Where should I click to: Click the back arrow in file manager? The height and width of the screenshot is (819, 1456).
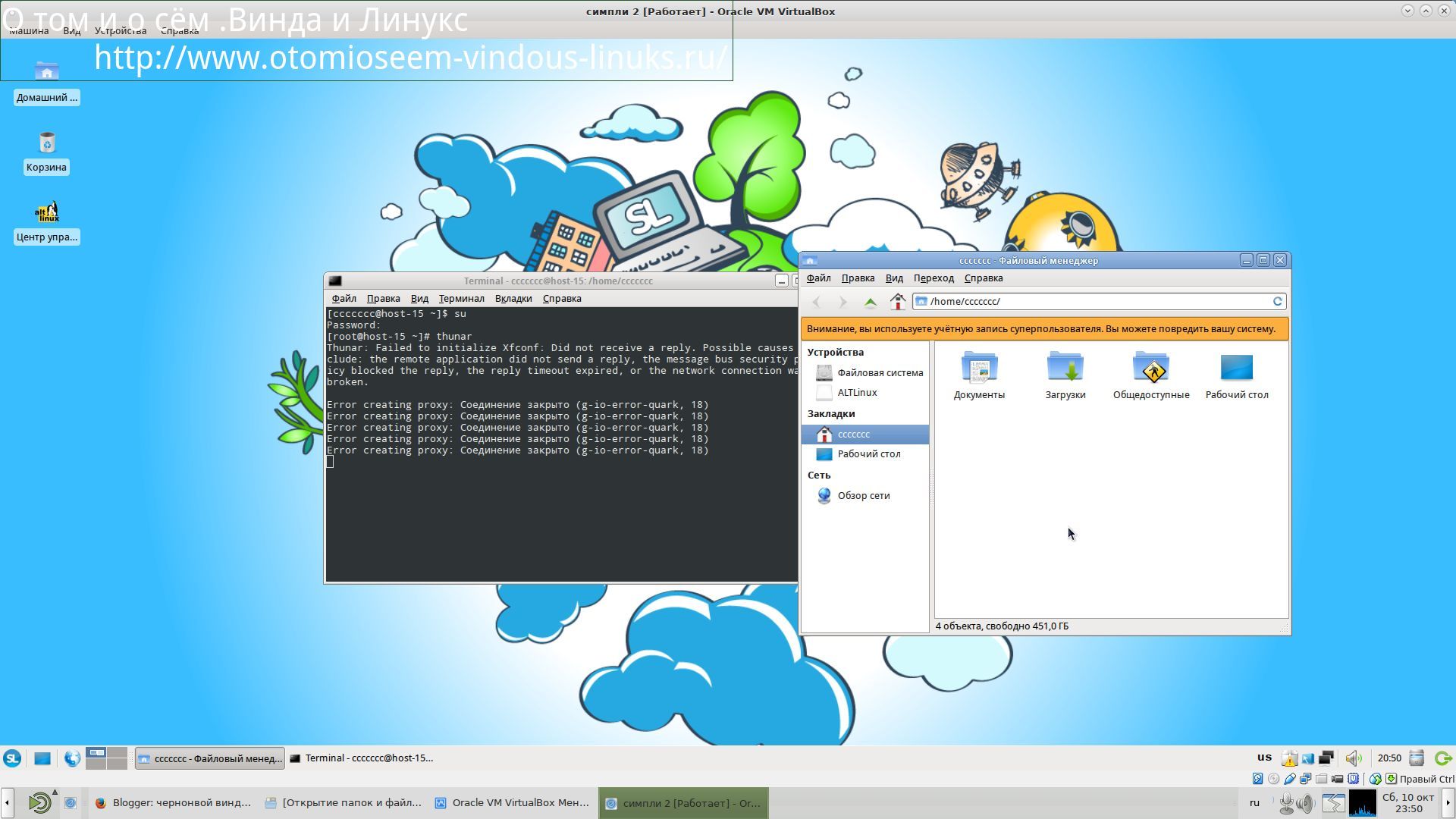[817, 302]
